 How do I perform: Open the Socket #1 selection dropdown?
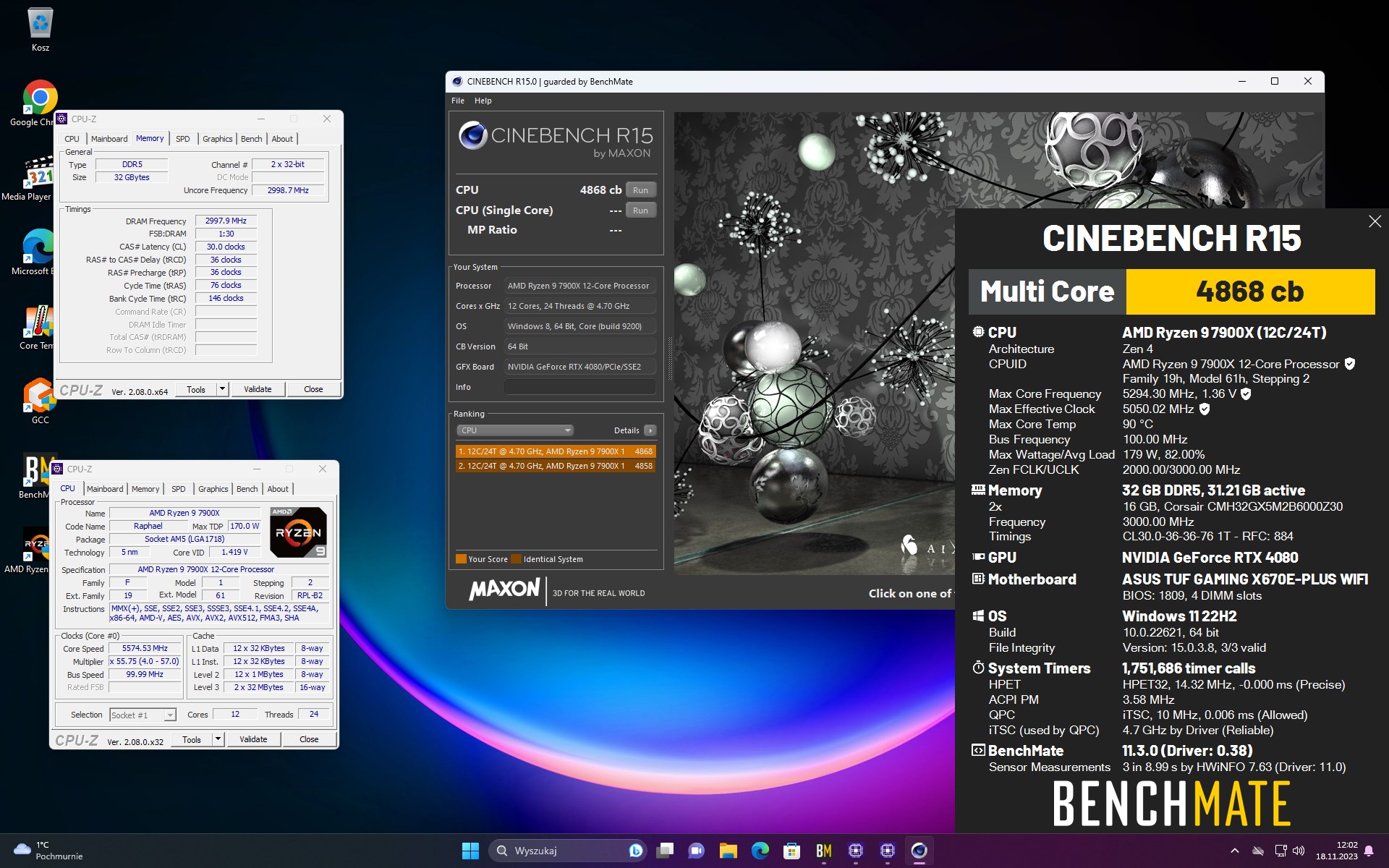[143, 715]
